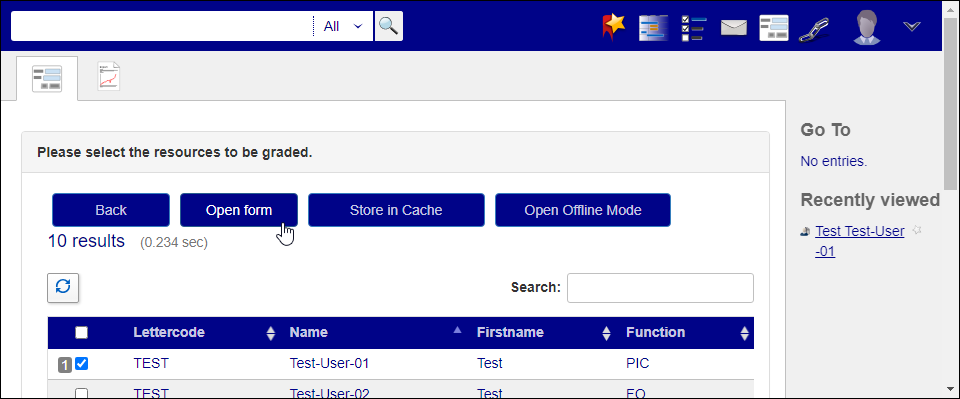Switch to the chart report tab
The image size is (960, 399).
[x=109, y=77]
